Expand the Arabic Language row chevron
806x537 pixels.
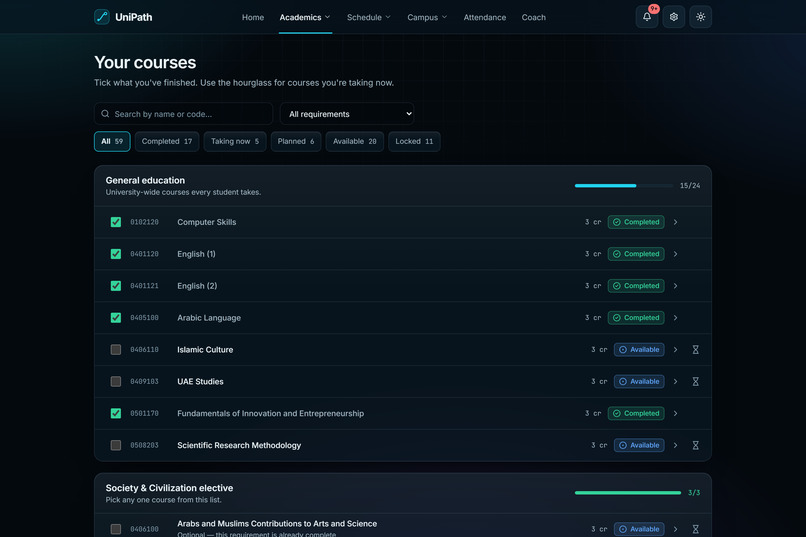(x=675, y=318)
